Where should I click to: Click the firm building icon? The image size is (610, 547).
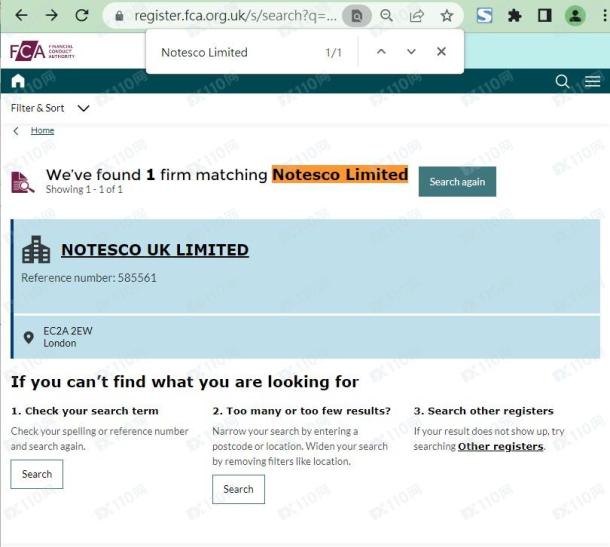[36, 250]
